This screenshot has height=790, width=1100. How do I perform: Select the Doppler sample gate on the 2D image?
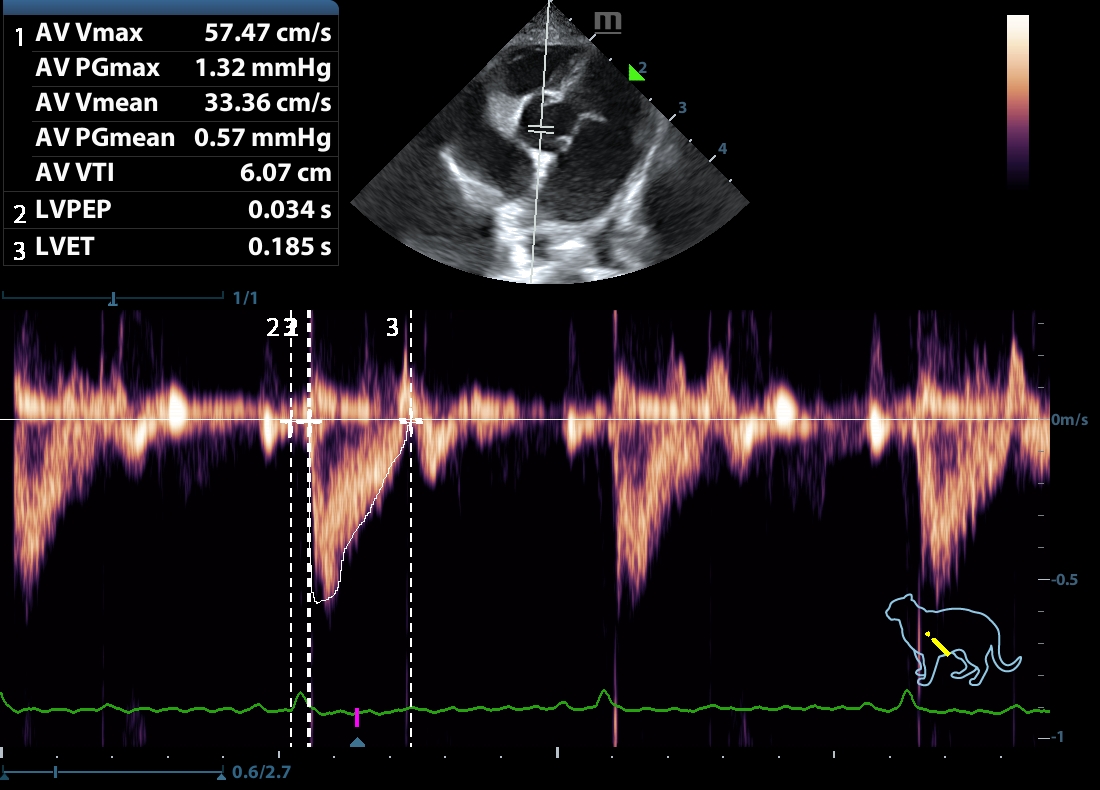(541, 129)
